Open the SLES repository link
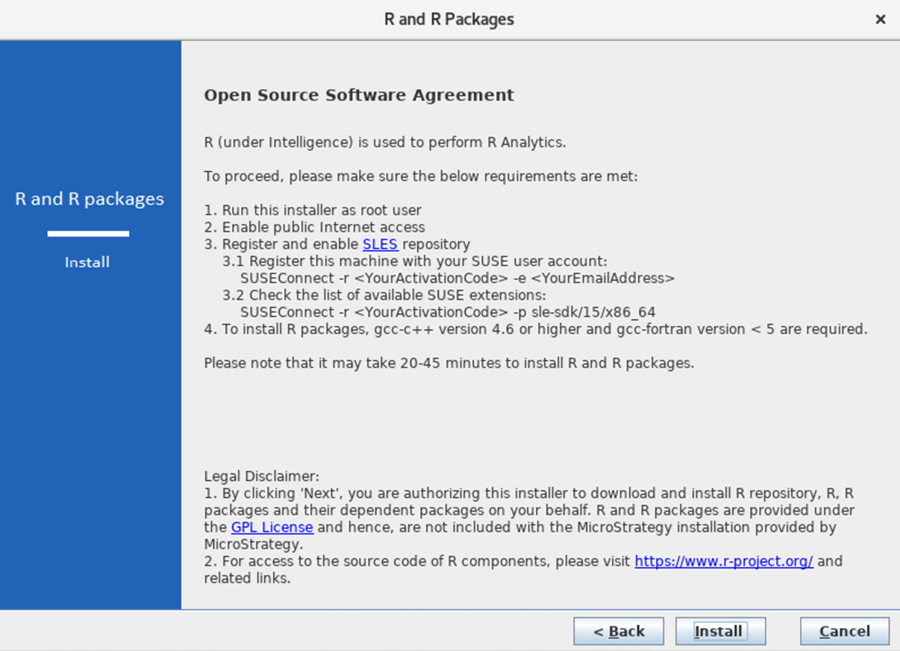Screen dimensions: 900x651 pos(380,244)
